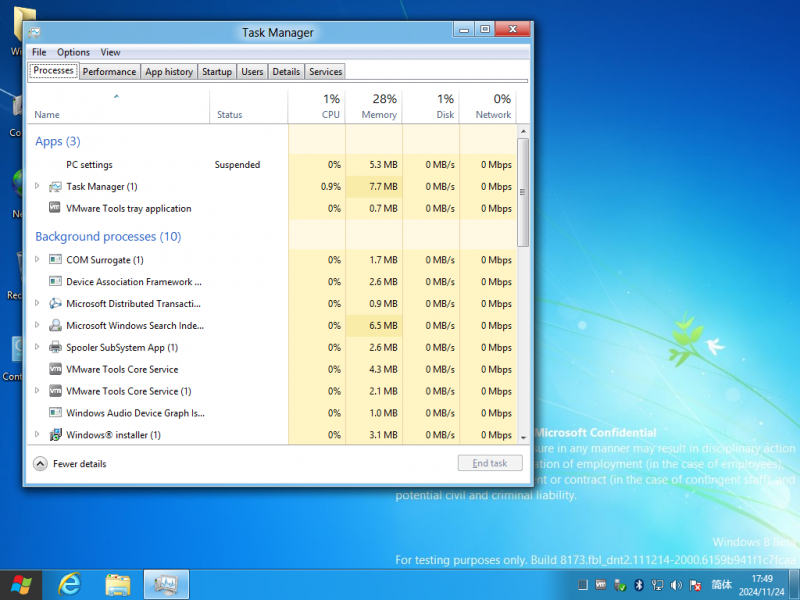The image size is (800, 600).
Task: Select the Device Association Framework row name
Action: pyautogui.click(x=134, y=282)
